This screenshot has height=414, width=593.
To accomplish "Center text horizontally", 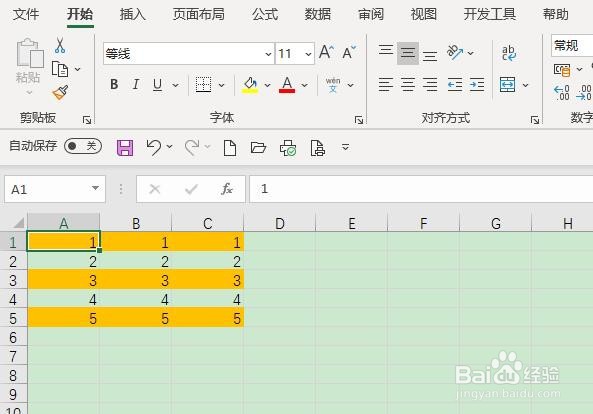I will (x=408, y=84).
